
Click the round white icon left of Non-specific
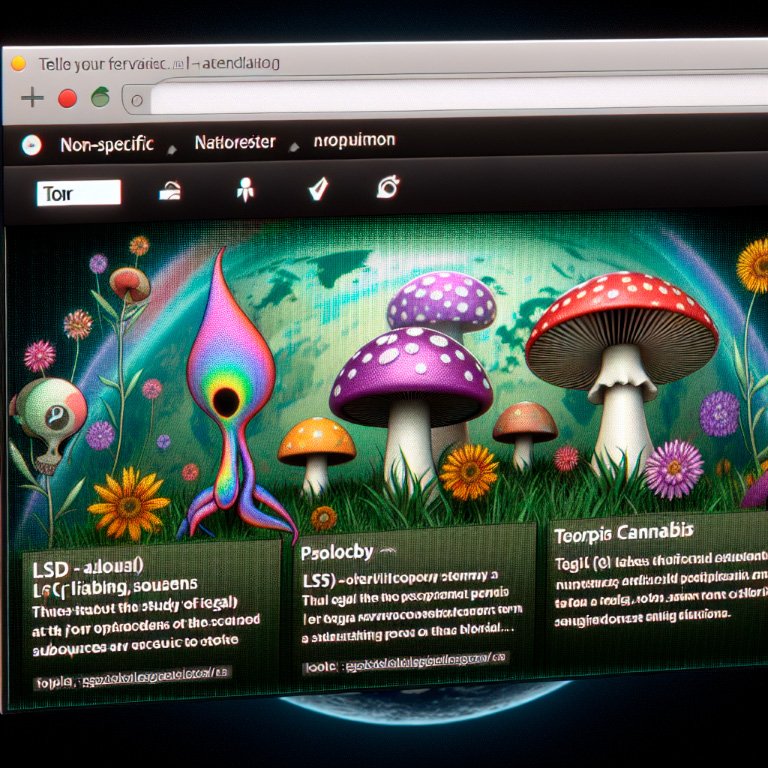(x=32, y=145)
